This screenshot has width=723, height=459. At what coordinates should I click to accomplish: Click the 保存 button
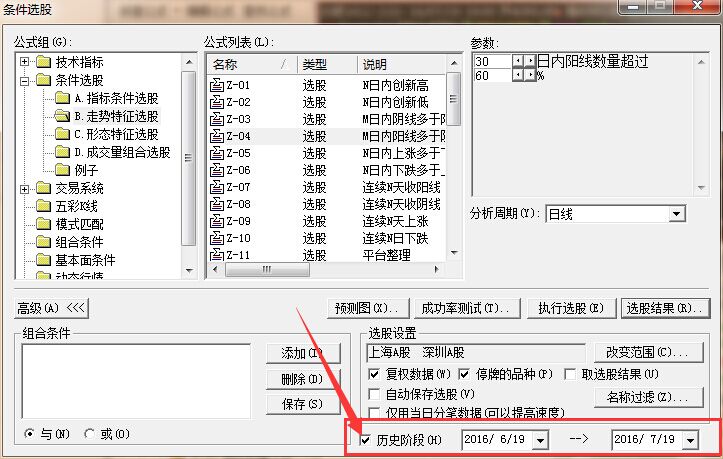pos(303,404)
